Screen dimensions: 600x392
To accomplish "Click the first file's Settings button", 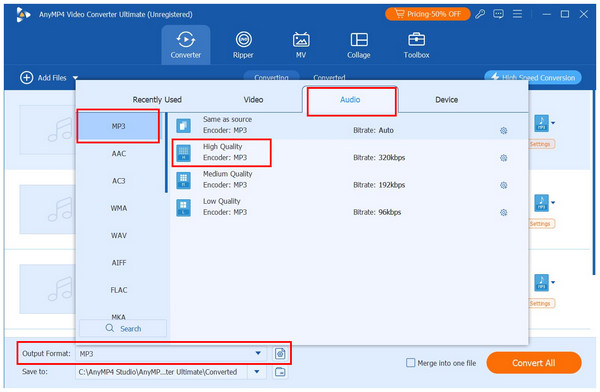I will coord(541,144).
